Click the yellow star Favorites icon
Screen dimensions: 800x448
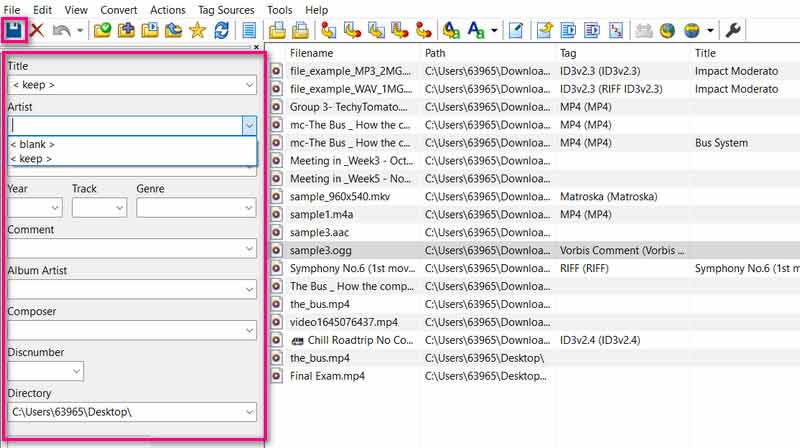[x=197, y=31]
